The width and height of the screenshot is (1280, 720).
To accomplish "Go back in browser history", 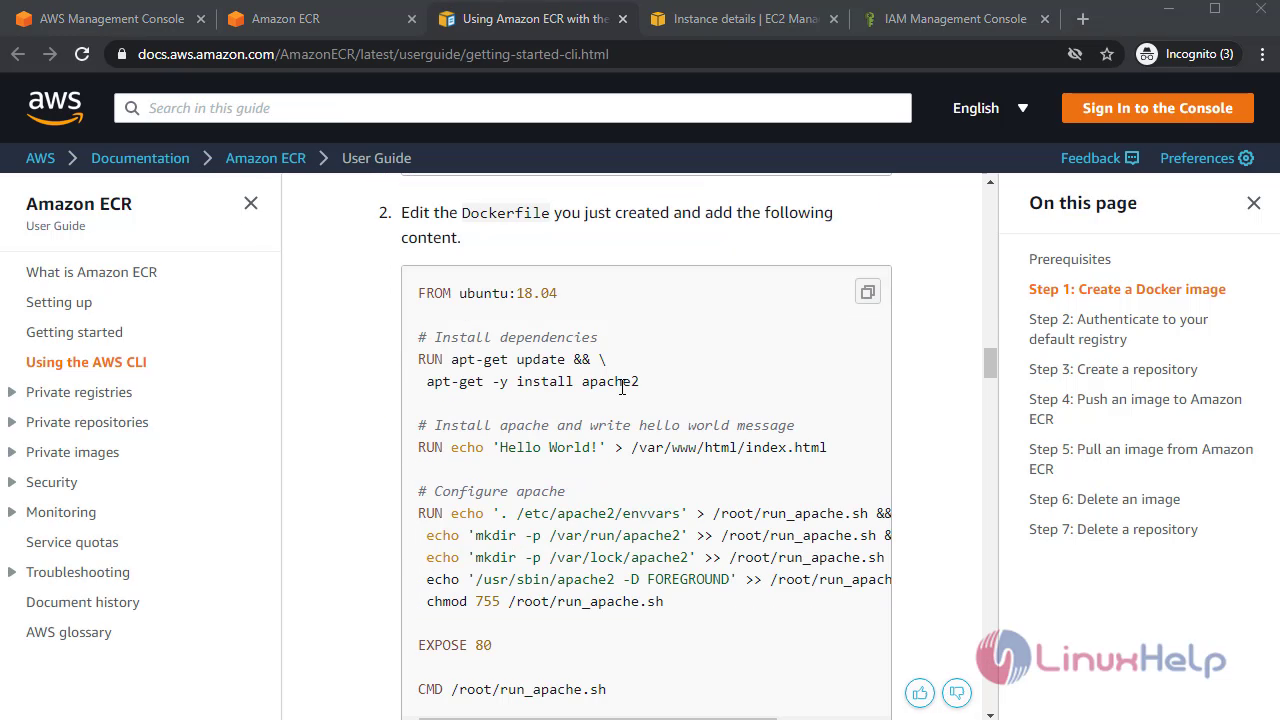I will click(18, 54).
